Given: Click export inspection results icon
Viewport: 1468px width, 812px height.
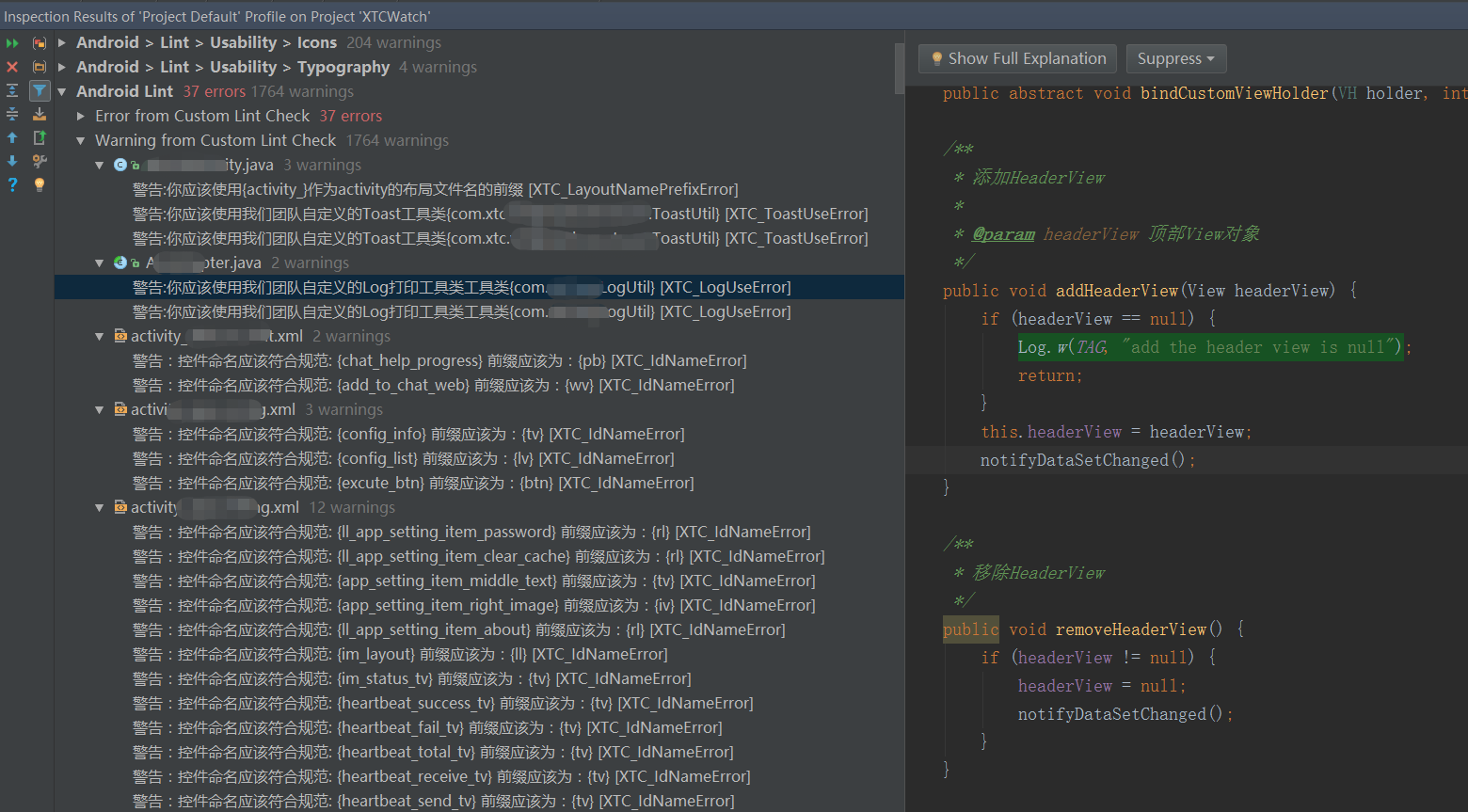Looking at the screenshot, I should tap(40, 137).
